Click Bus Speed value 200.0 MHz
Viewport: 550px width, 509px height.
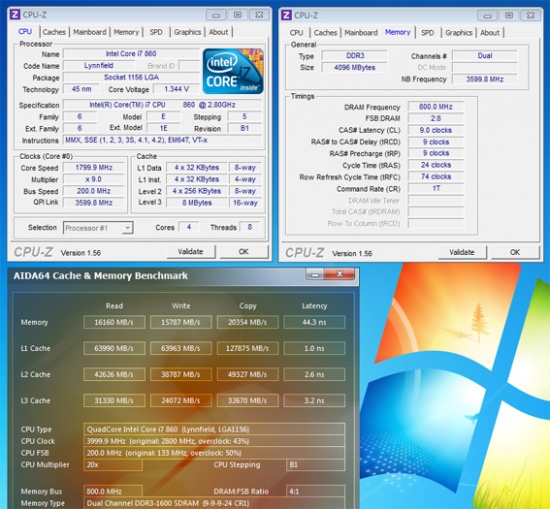click(94, 191)
